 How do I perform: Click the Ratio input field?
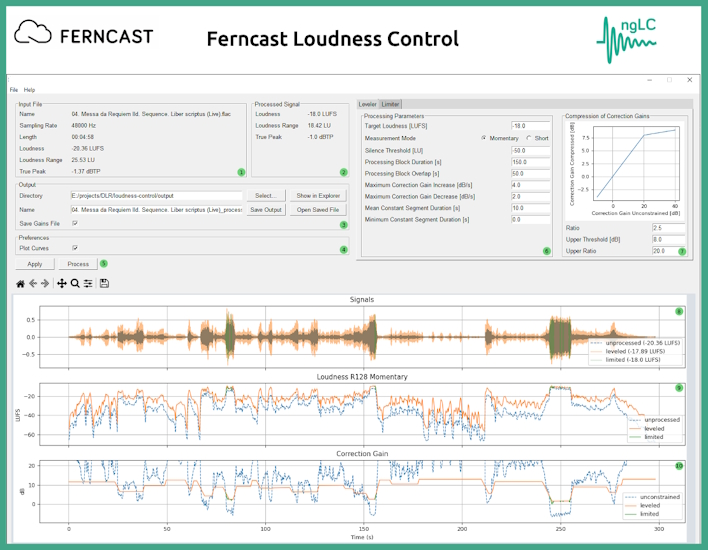(668, 228)
